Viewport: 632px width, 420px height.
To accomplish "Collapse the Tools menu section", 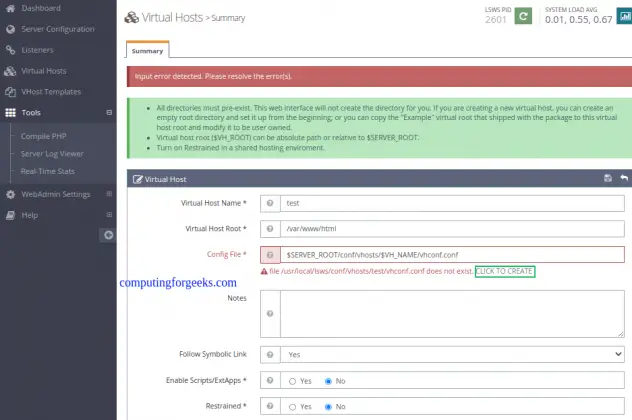I will coord(109,113).
